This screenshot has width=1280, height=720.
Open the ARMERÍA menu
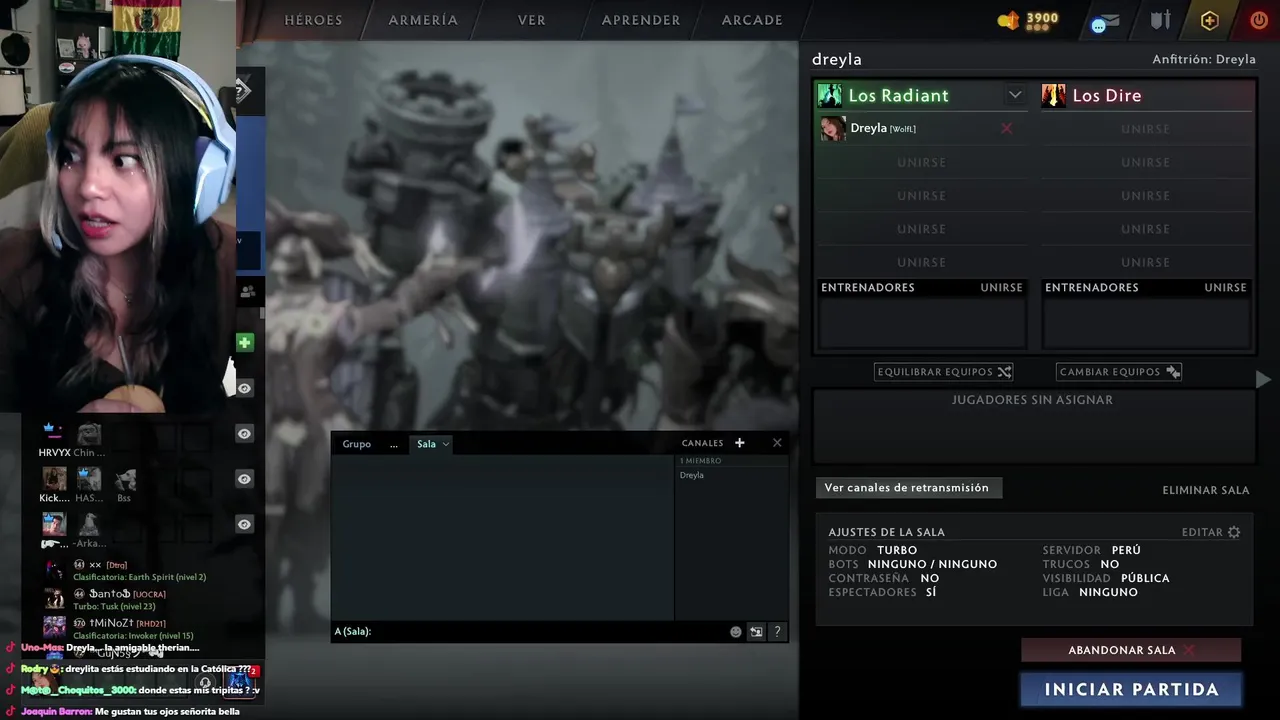click(423, 20)
